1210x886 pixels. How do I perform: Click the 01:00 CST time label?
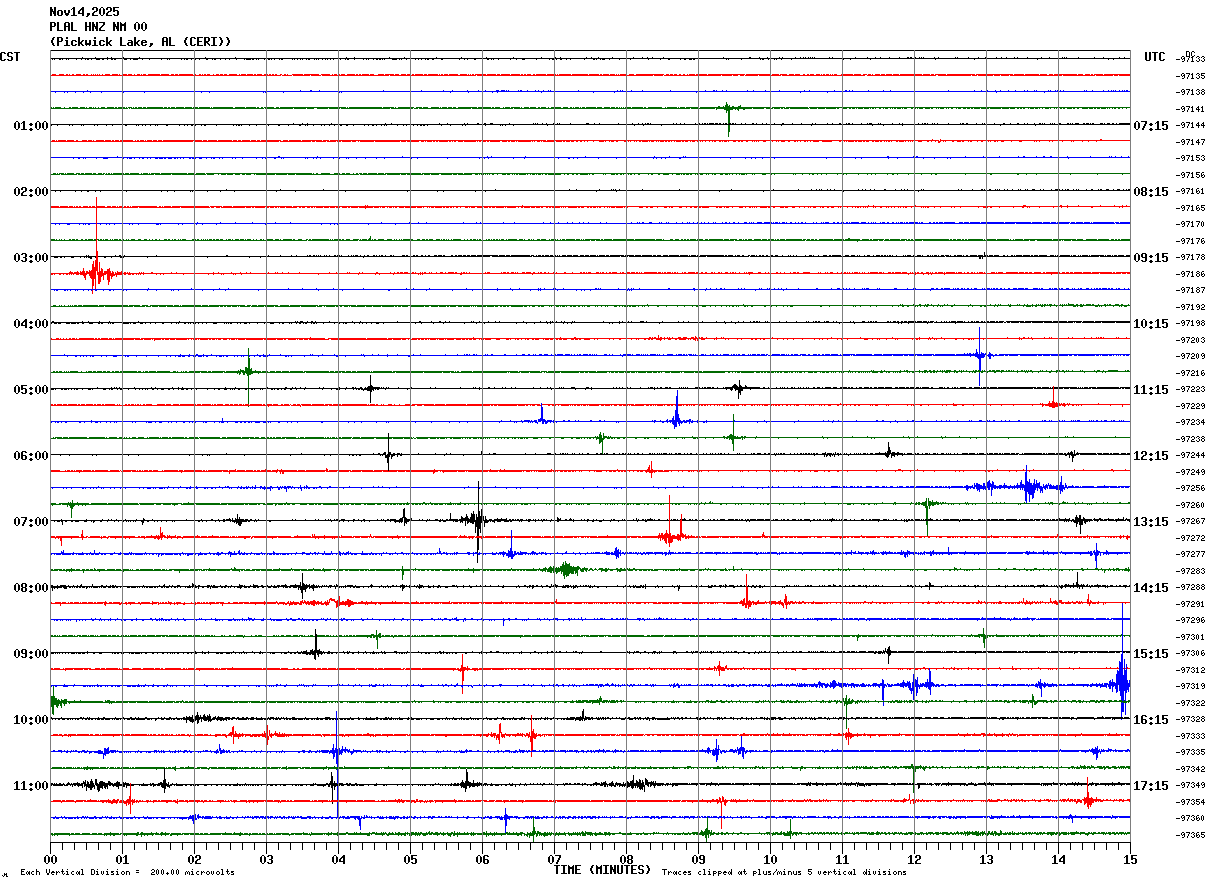tap(30, 126)
